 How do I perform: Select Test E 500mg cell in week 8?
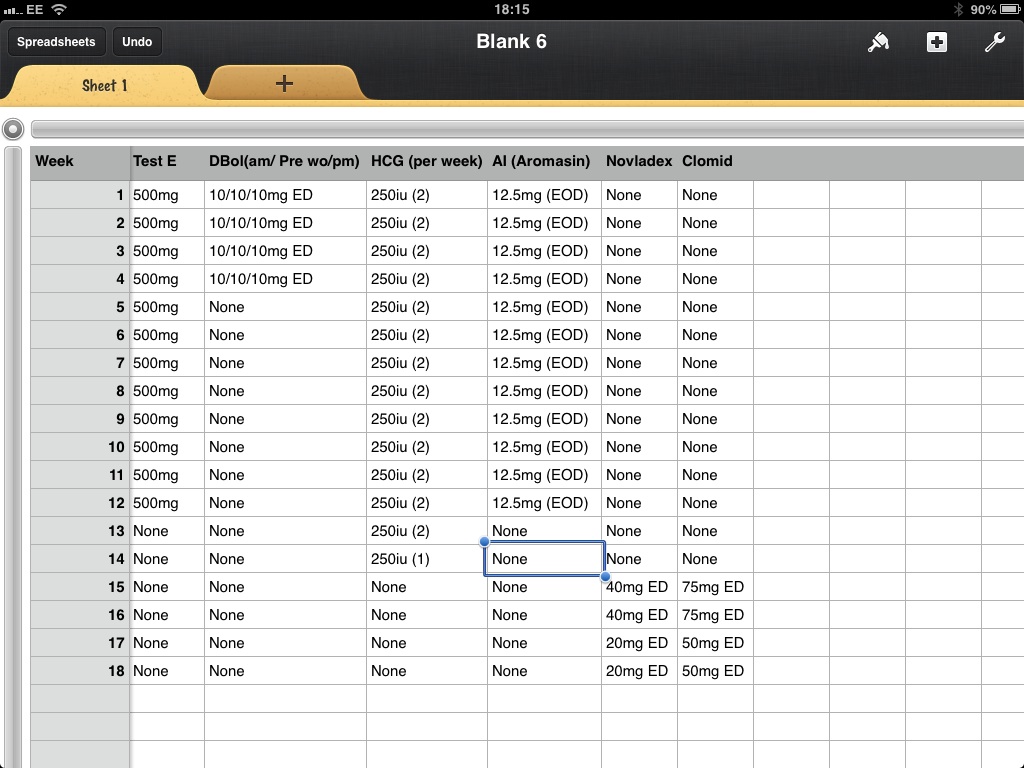167,391
